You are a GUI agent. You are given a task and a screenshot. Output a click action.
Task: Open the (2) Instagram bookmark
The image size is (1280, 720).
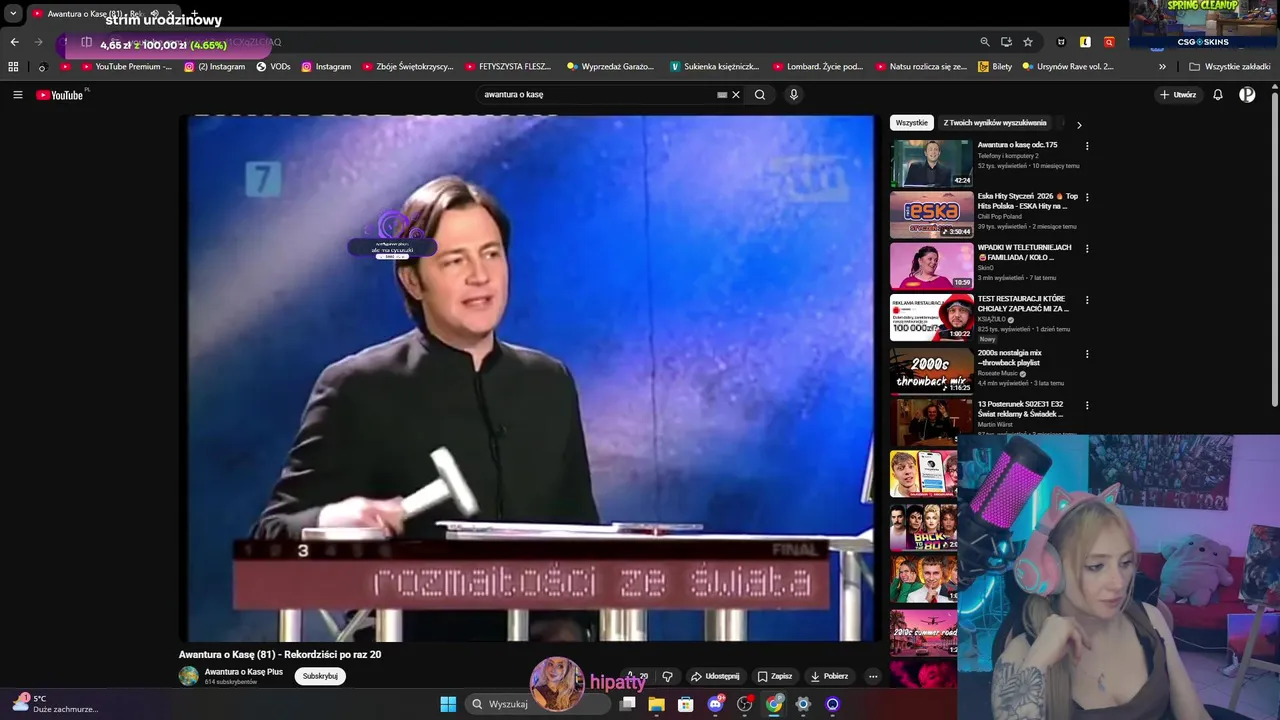[x=215, y=67]
